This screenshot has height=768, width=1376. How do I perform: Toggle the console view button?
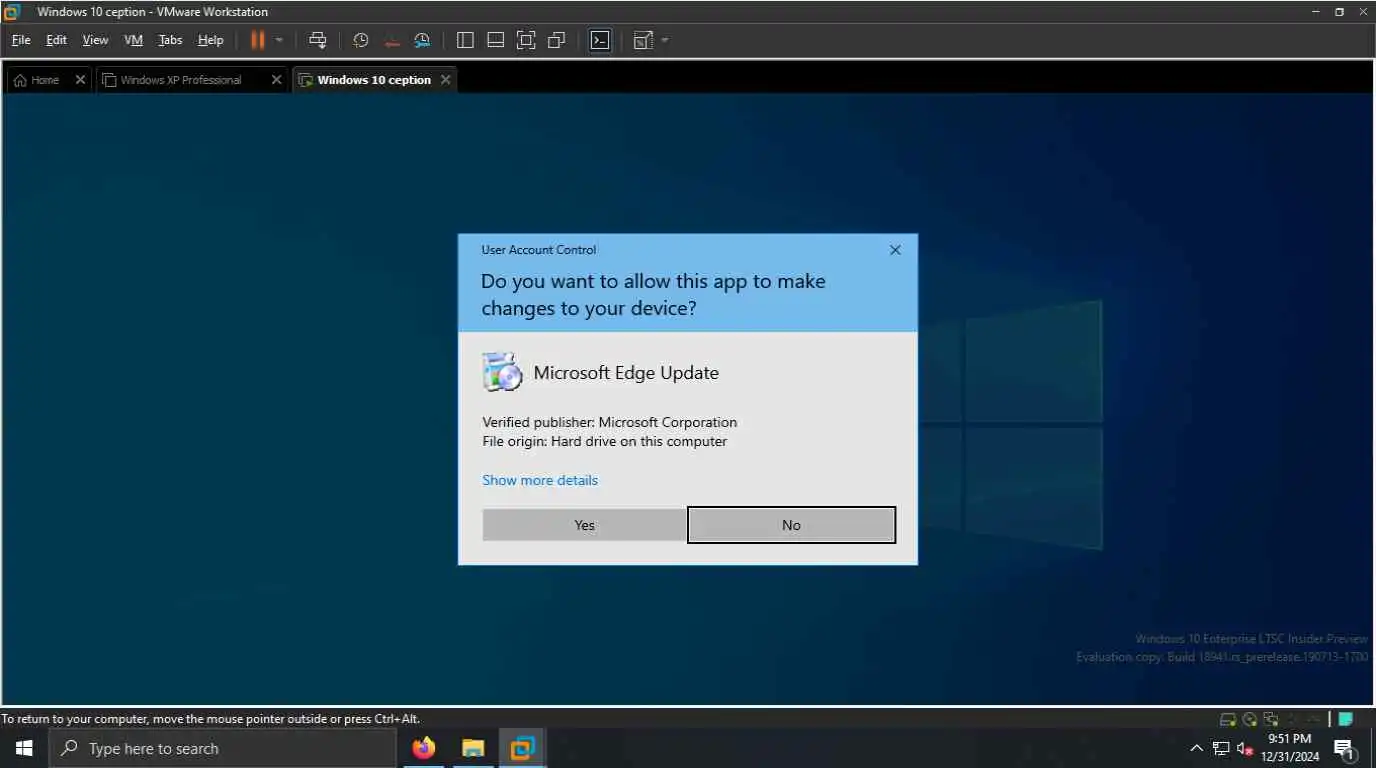(600, 40)
